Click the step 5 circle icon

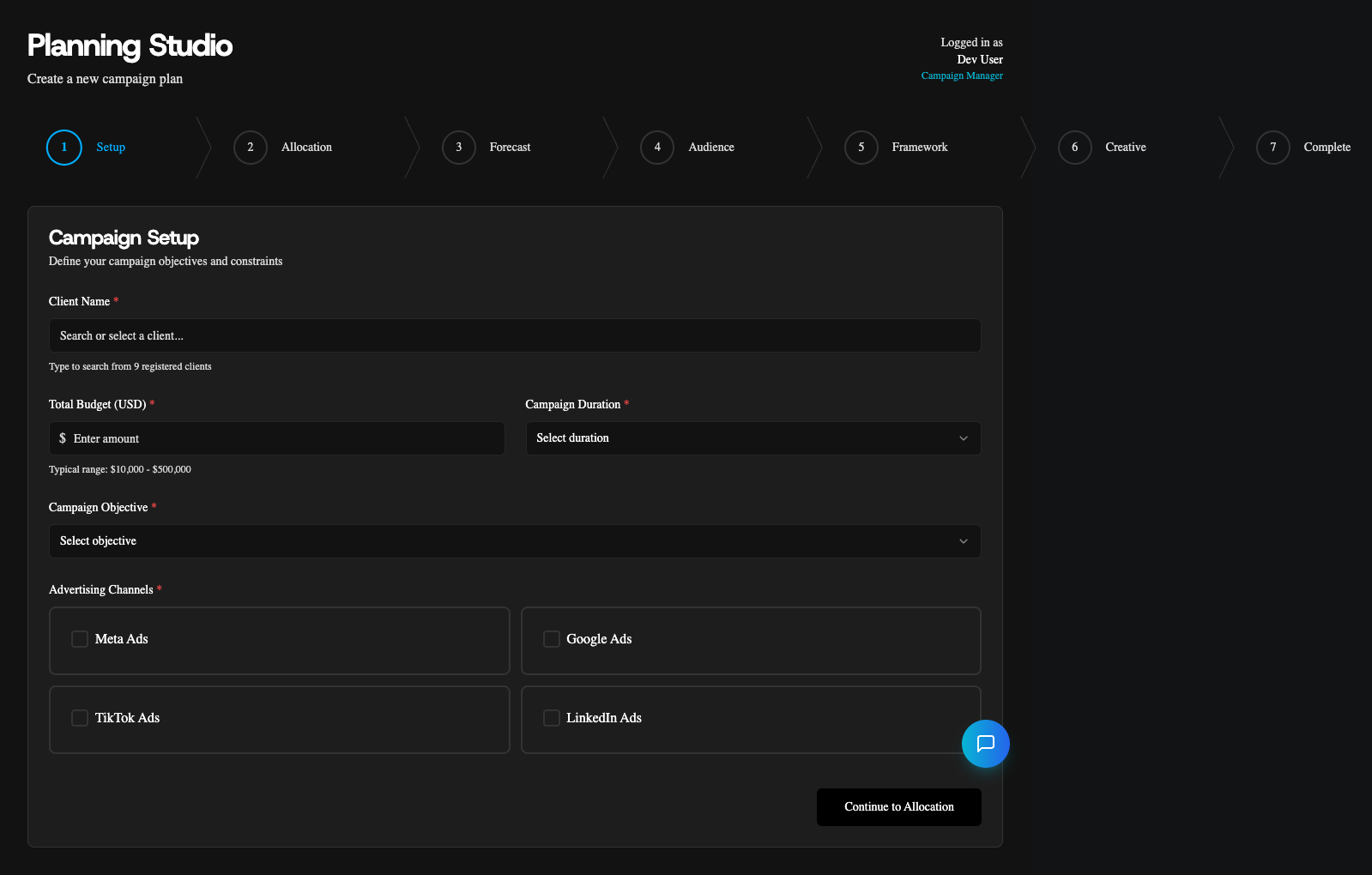[x=861, y=148]
